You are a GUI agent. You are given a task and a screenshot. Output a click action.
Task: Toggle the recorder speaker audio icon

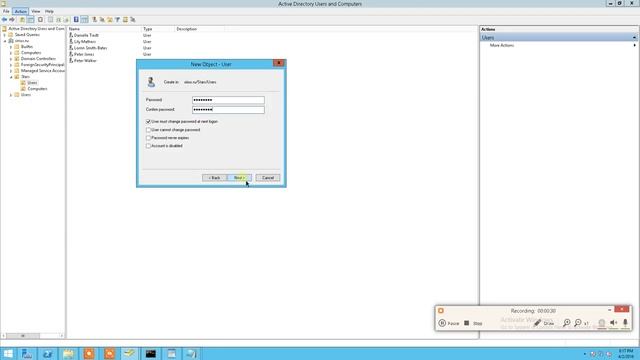(613, 323)
